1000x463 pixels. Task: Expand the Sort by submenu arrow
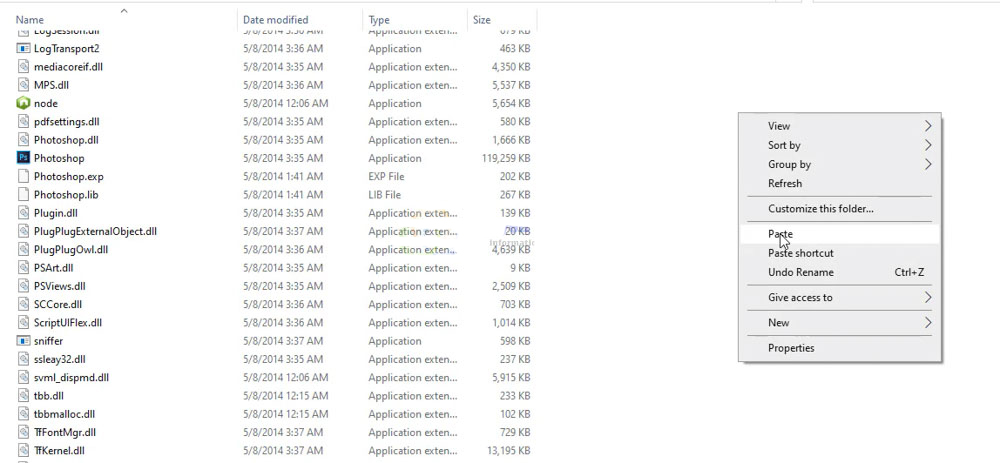(928, 145)
